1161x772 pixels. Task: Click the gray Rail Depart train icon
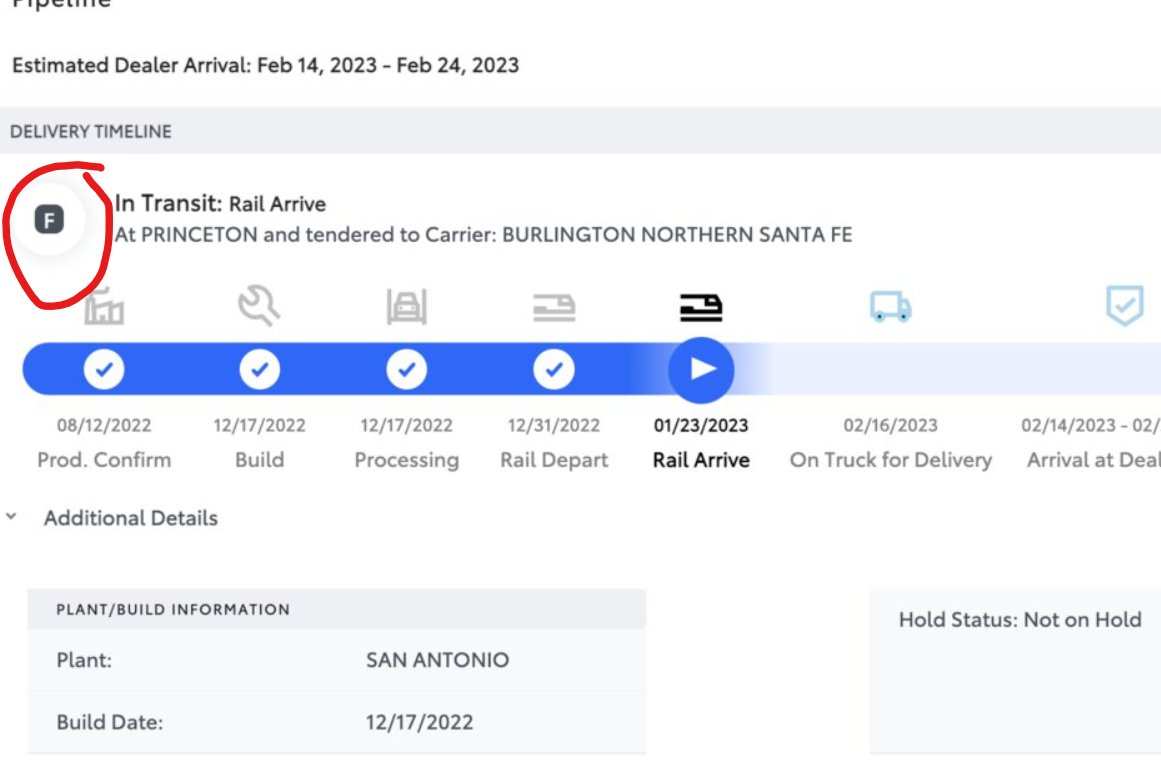click(554, 307)
